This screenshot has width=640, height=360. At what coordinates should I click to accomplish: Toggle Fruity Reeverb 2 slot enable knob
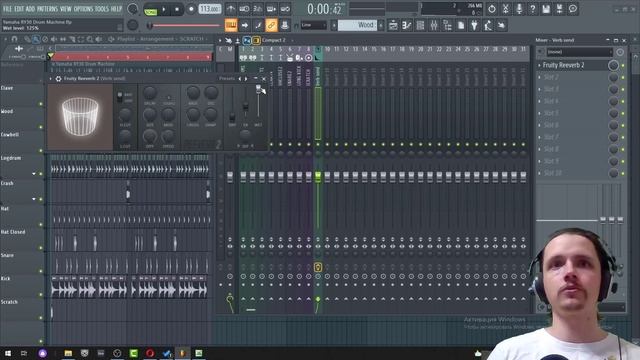613,65
